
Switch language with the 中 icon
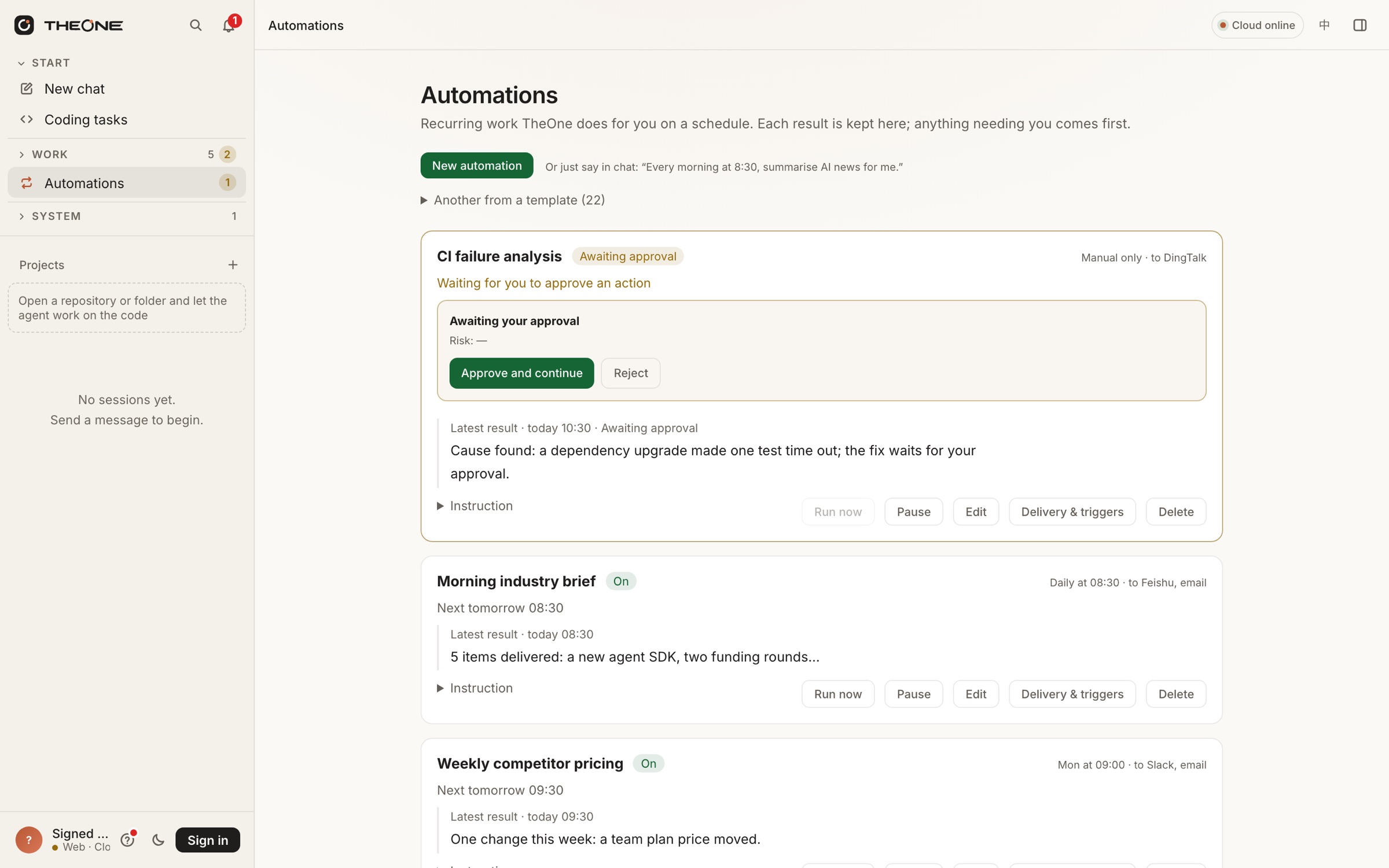pos(1324,25)
